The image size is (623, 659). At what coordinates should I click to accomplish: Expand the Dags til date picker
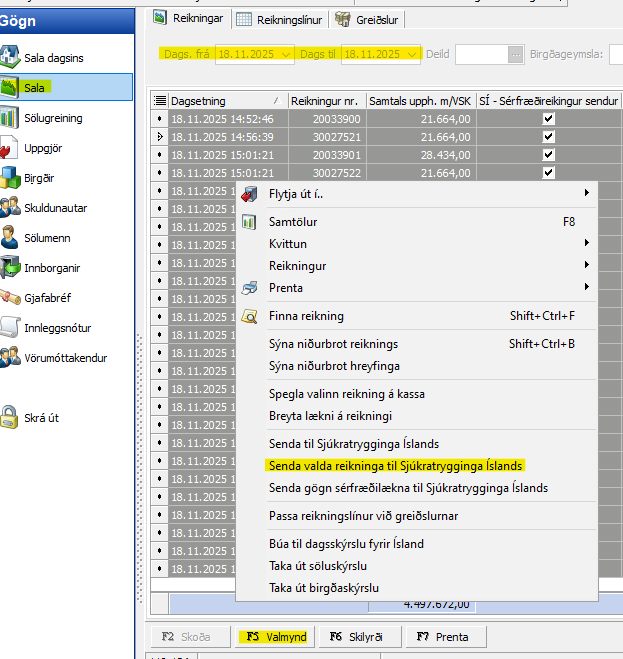click(x=412, y=54)
